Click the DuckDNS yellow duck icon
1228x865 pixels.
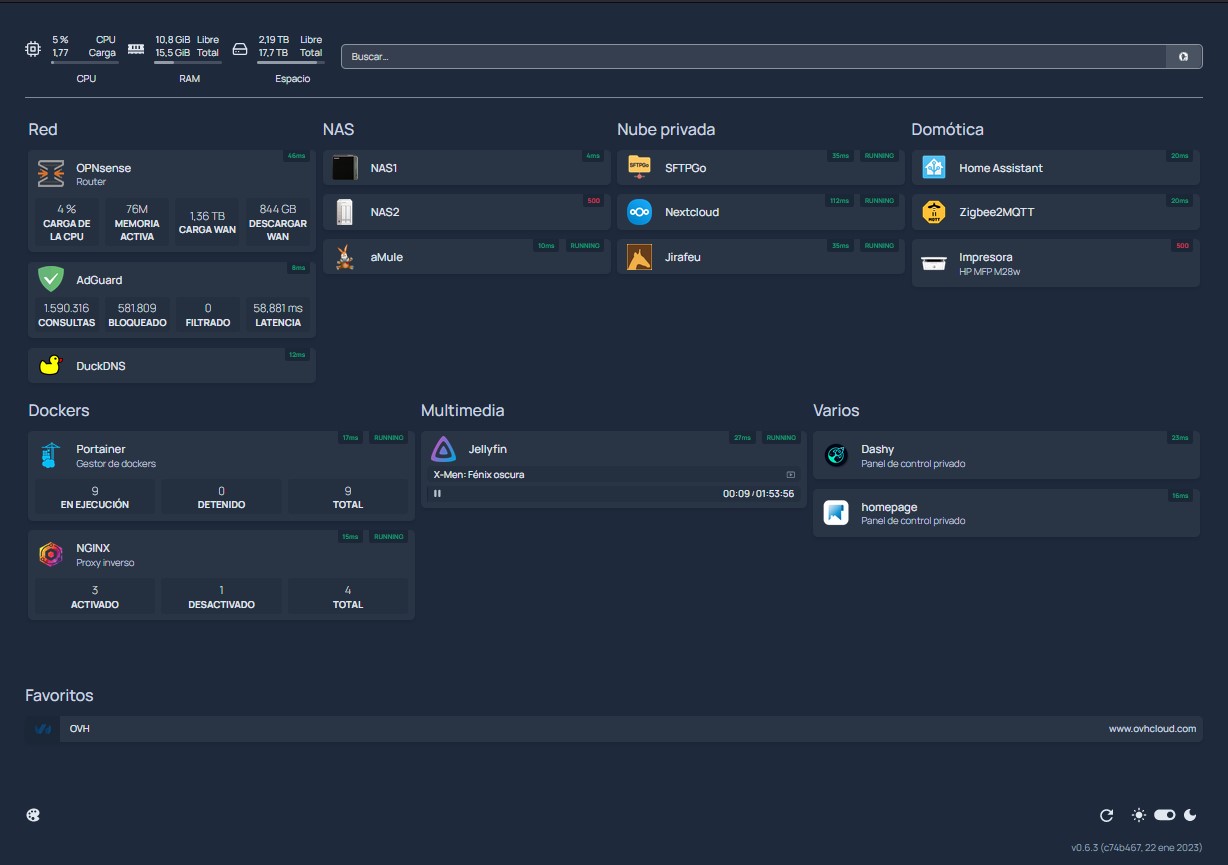[51, 366]
